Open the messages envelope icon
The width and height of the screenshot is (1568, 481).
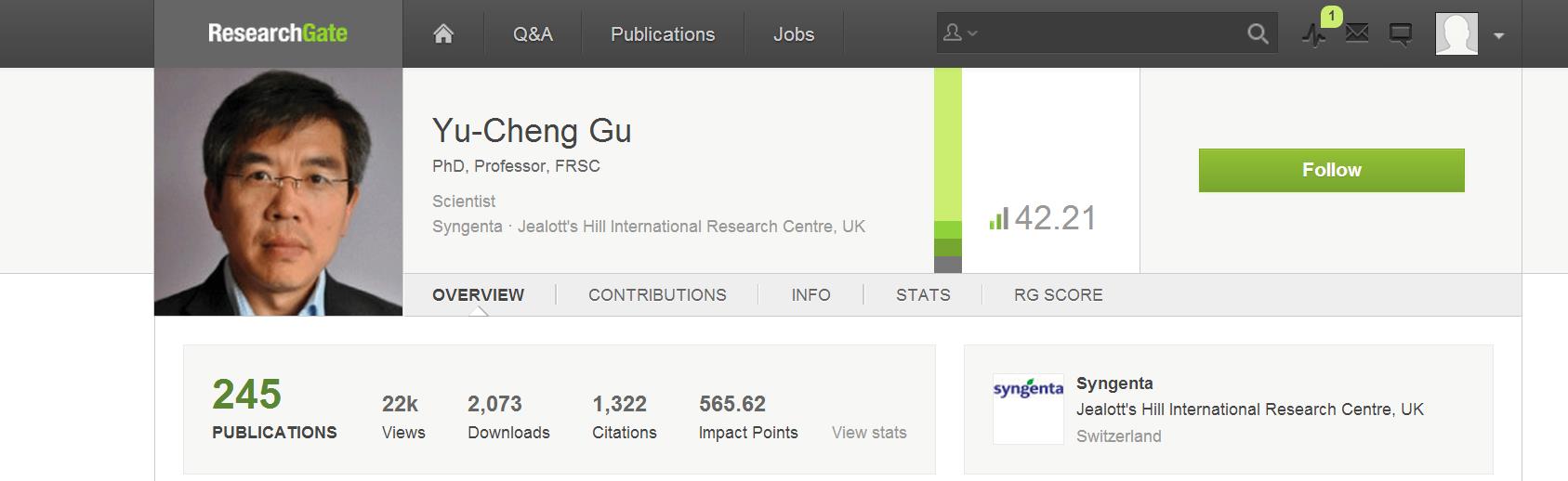(1357, 34)
